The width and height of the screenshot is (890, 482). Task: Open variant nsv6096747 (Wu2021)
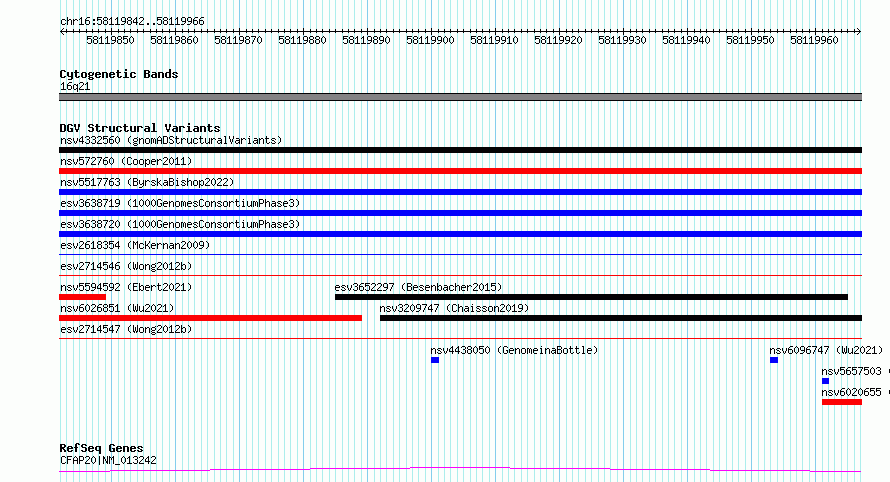pyautogui.click(x=826, y=350)
